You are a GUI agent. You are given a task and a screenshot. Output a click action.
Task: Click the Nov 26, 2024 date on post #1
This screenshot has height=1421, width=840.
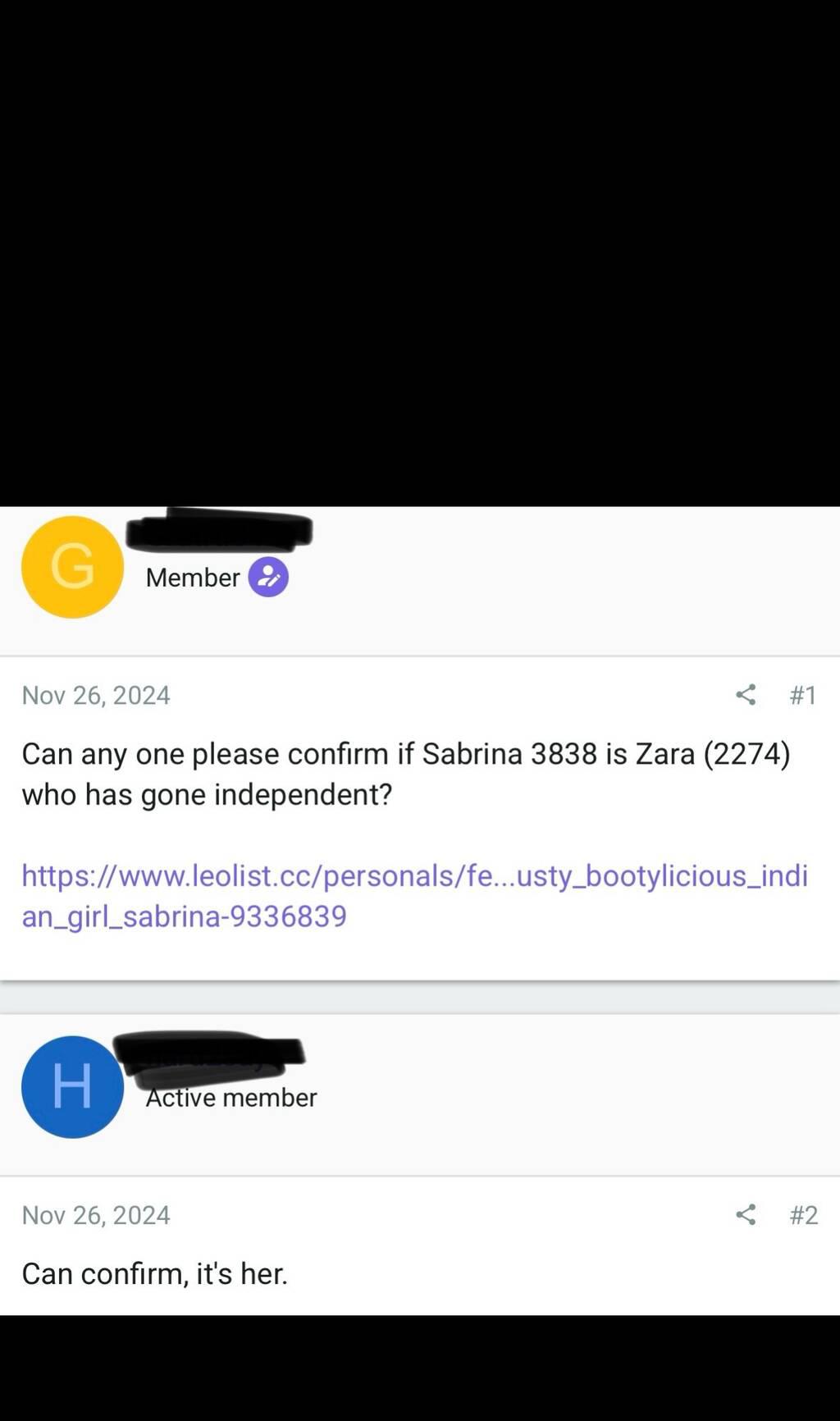[x=96, y=695]
